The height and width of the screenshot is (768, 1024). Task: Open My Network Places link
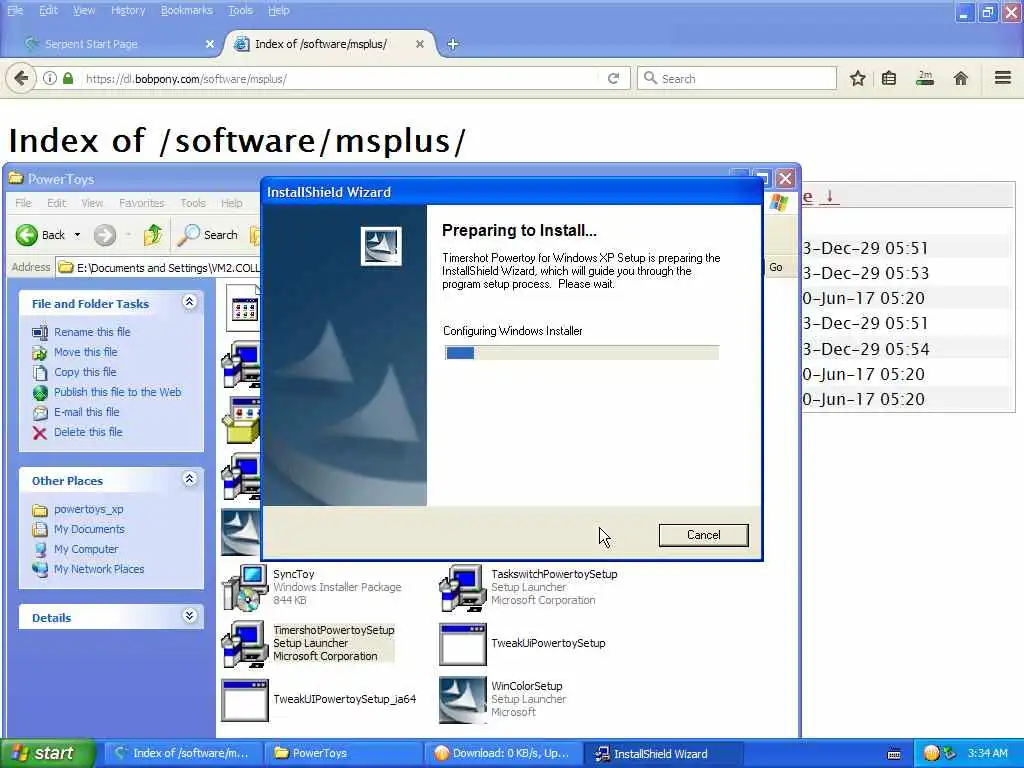pyautogui.click(x=99, y=569)
